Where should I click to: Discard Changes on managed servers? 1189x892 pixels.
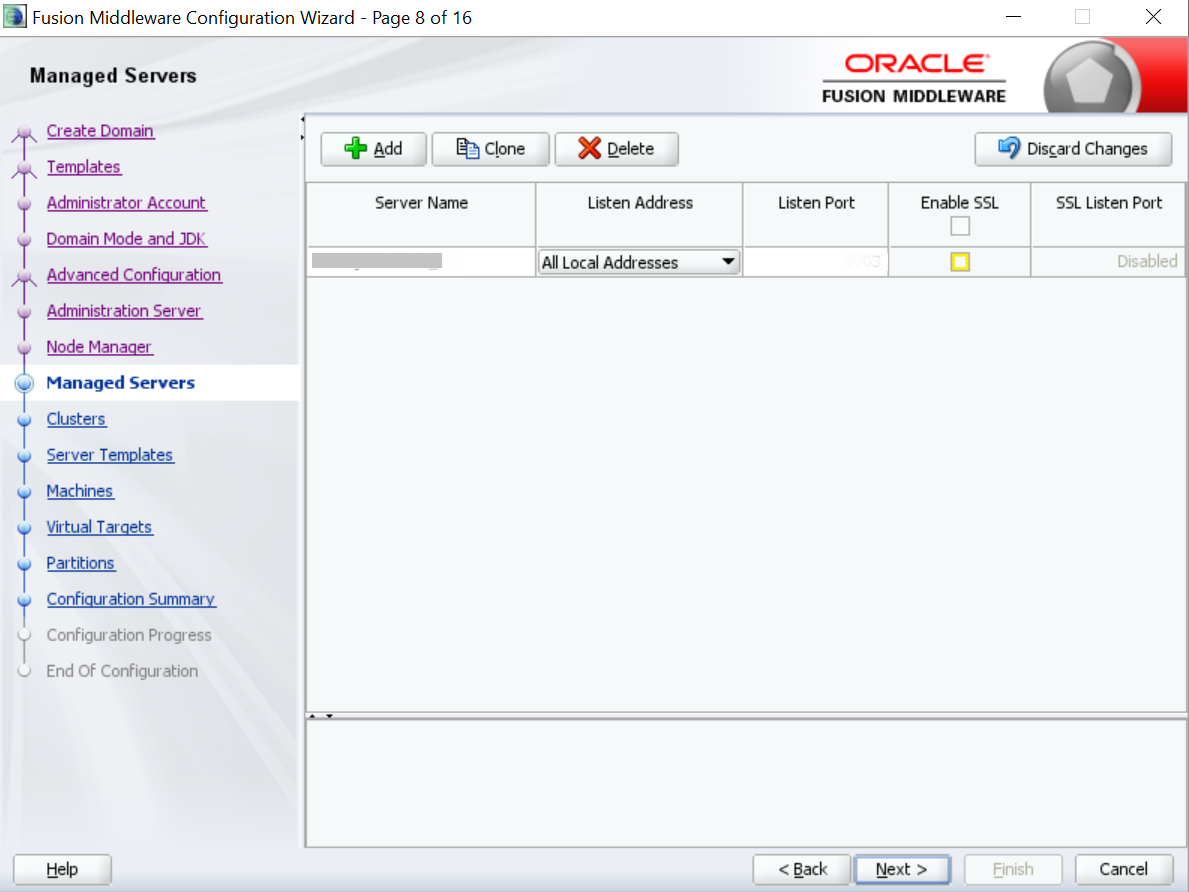pos(1073,149)
